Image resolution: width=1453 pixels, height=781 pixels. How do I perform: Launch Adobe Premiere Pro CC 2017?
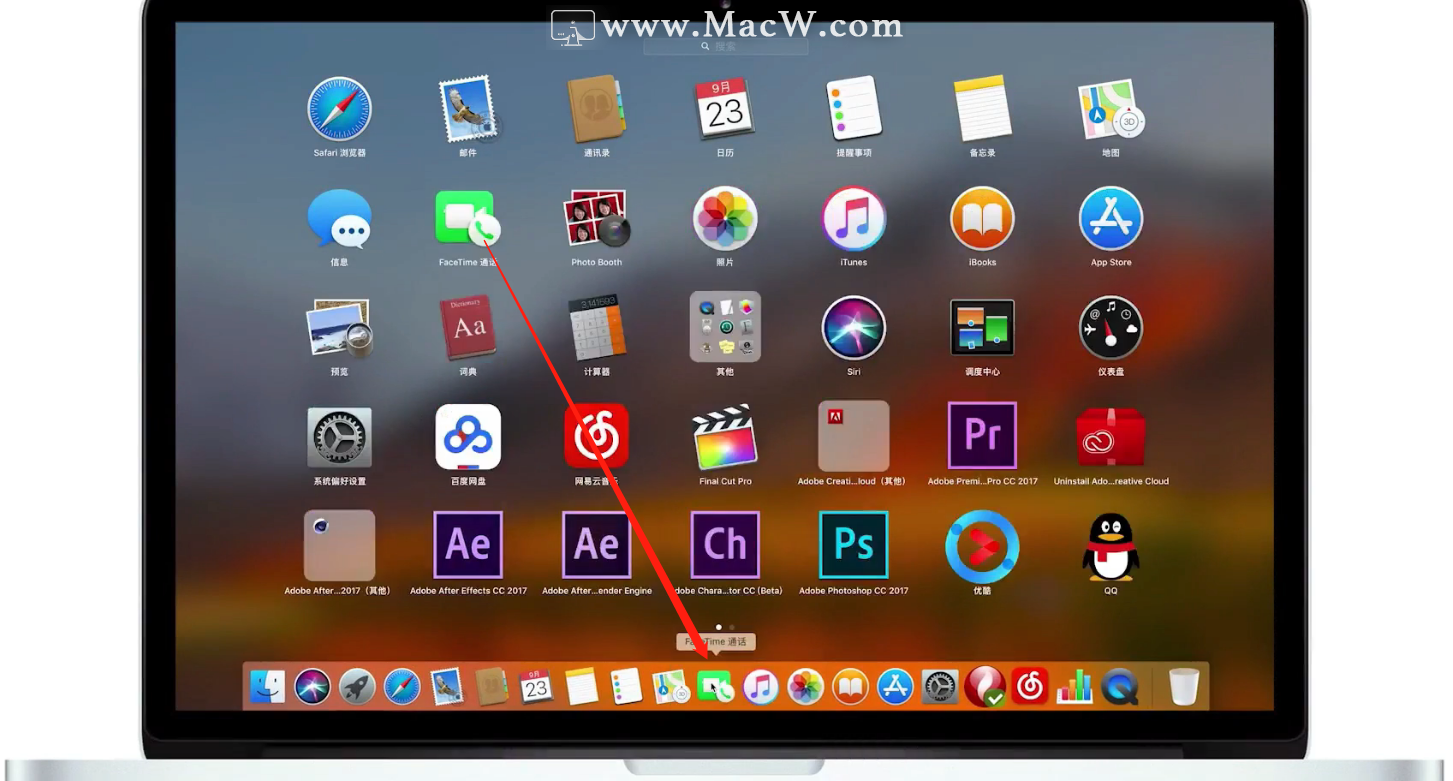982,436
